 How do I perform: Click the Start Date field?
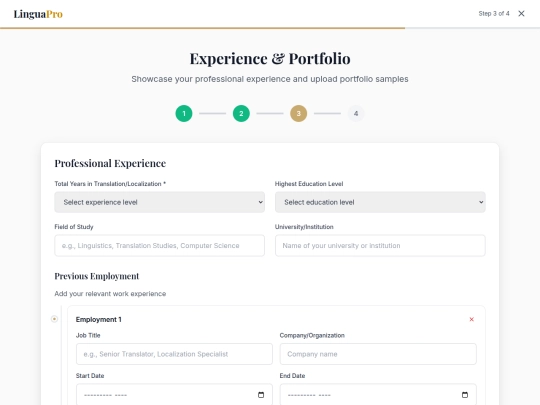[x=174, y=395]
